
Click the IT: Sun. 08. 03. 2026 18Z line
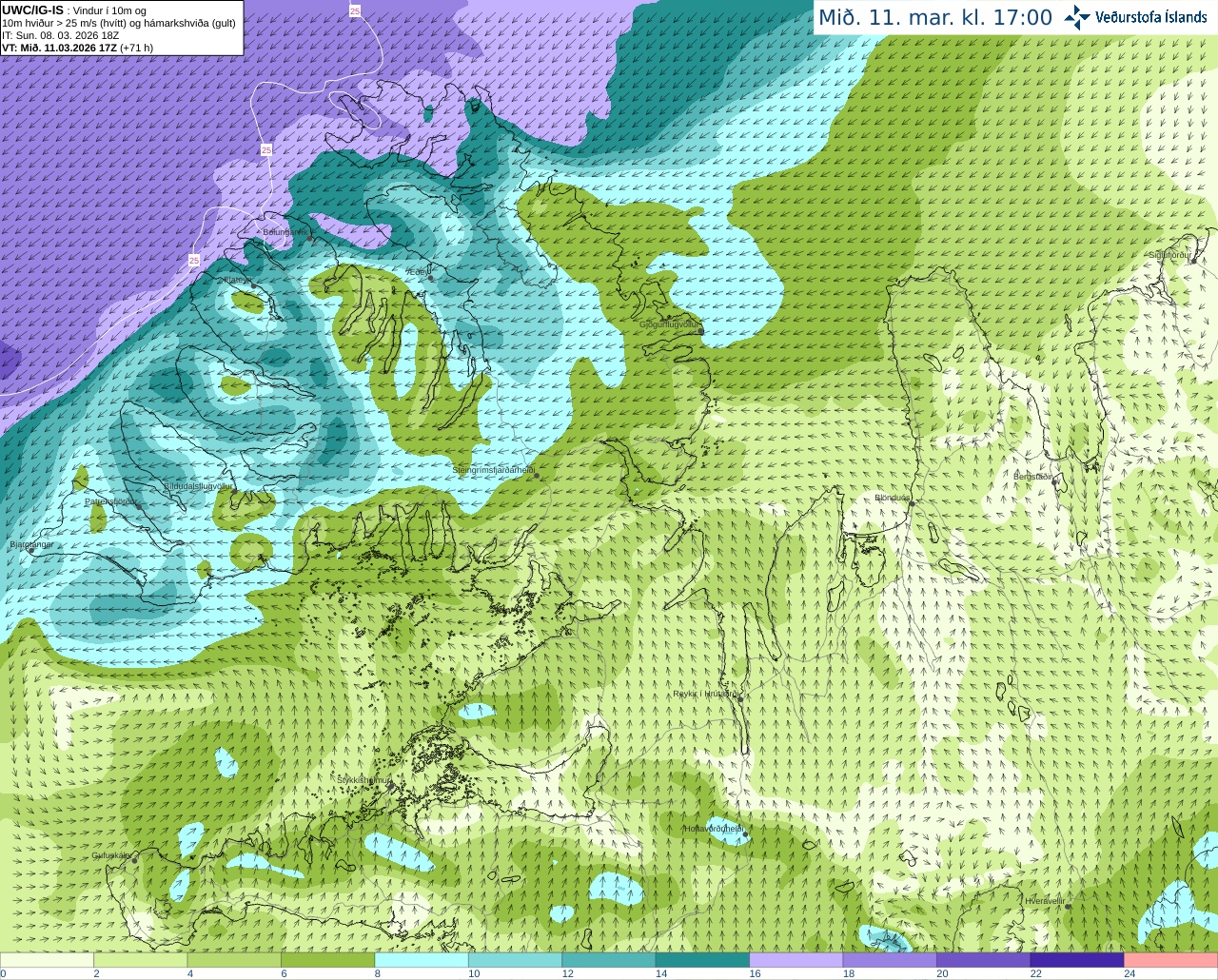60,35
